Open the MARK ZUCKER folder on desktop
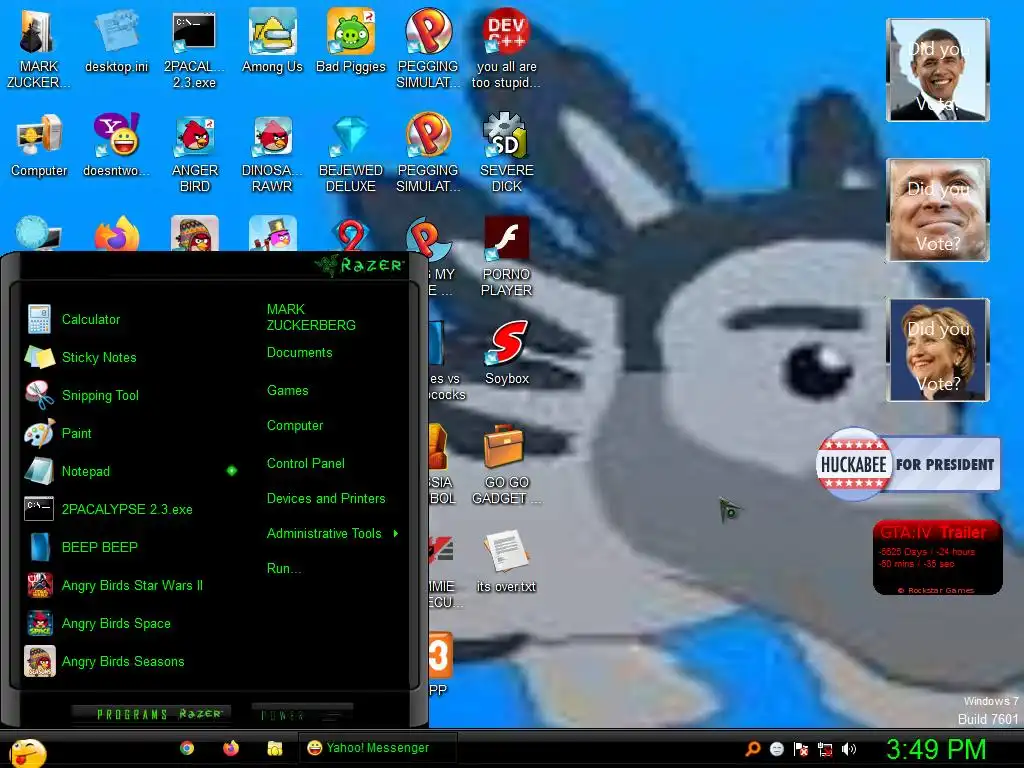1024x768 pixels. pyautogui.click(x=39, y=48)
